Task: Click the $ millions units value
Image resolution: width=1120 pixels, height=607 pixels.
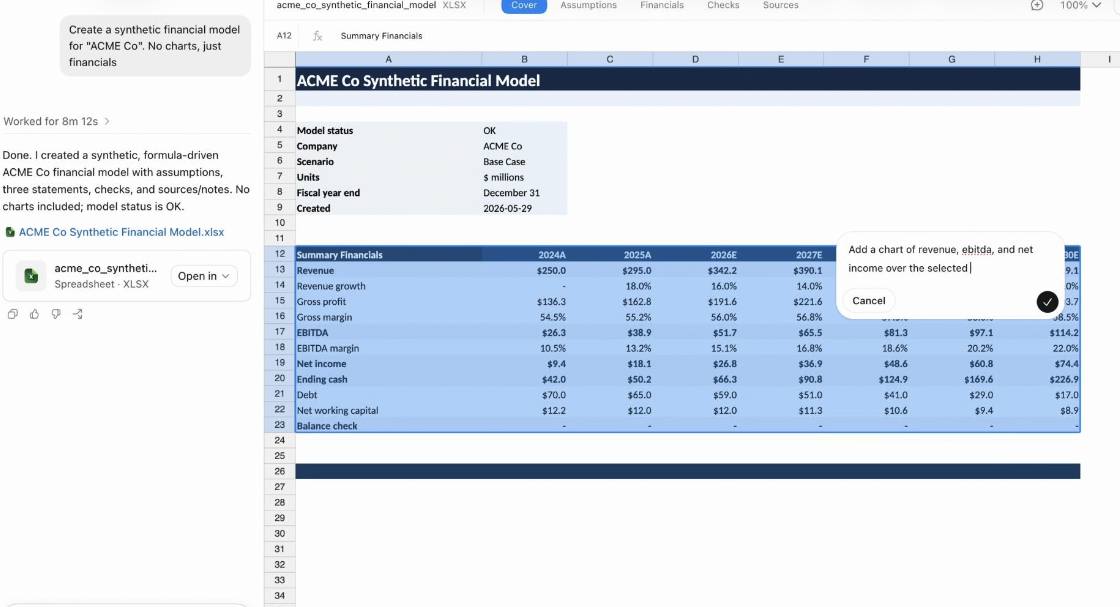Action: click(524, 177)
